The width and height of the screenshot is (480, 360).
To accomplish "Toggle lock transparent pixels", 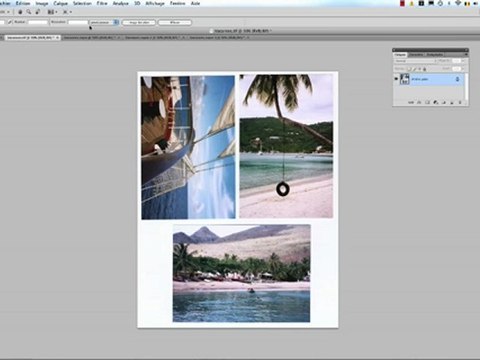I will tap(409, 69).
